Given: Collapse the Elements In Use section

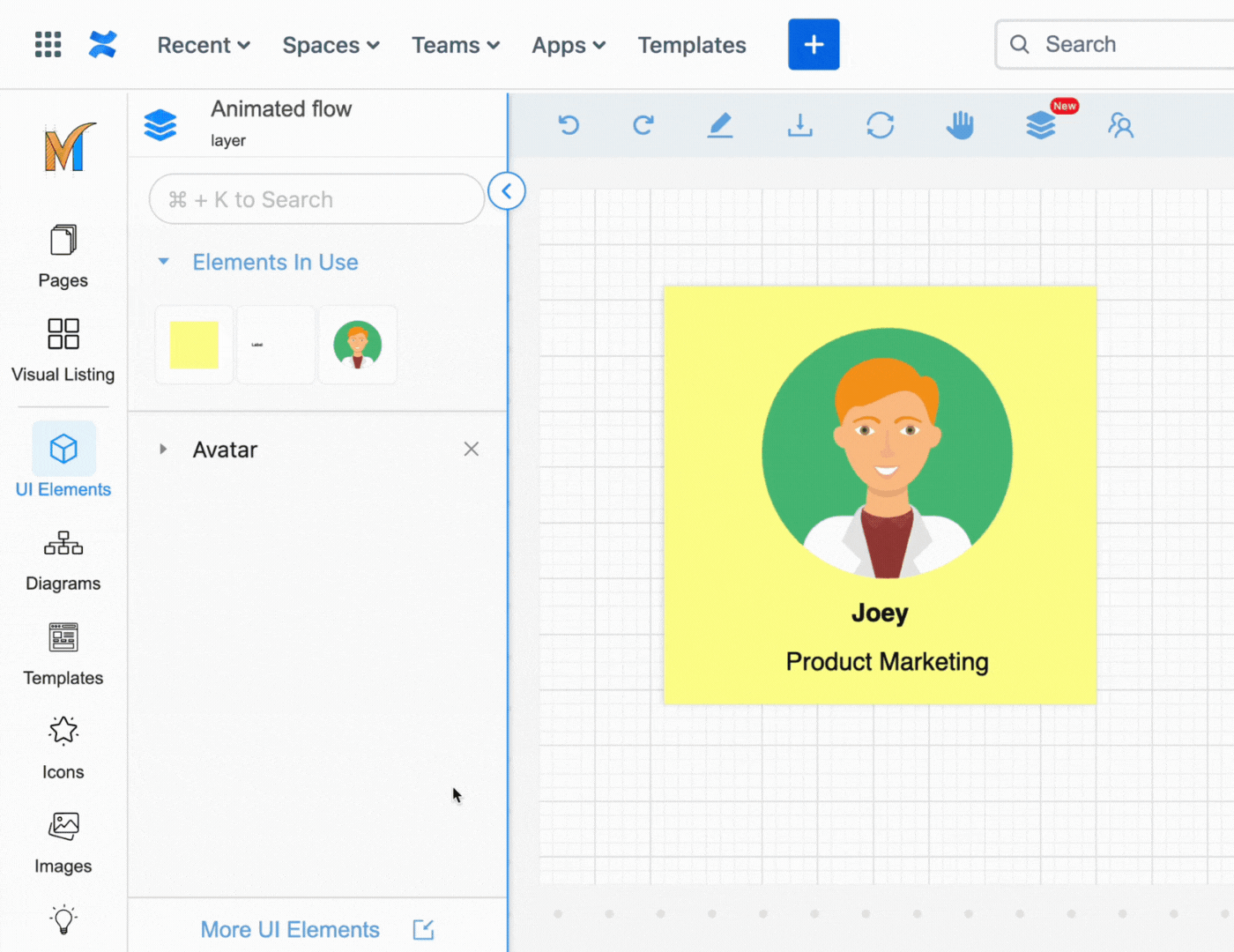Looking at the screenshot, I should pos(164,262).
